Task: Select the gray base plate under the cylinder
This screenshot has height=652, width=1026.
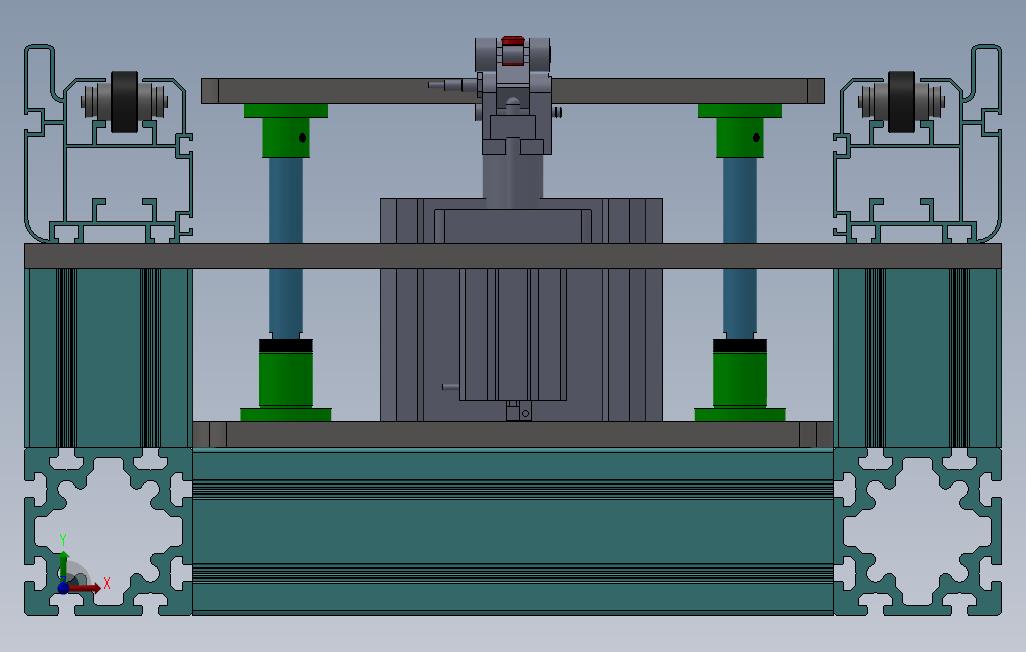Action: pos(513,435)
